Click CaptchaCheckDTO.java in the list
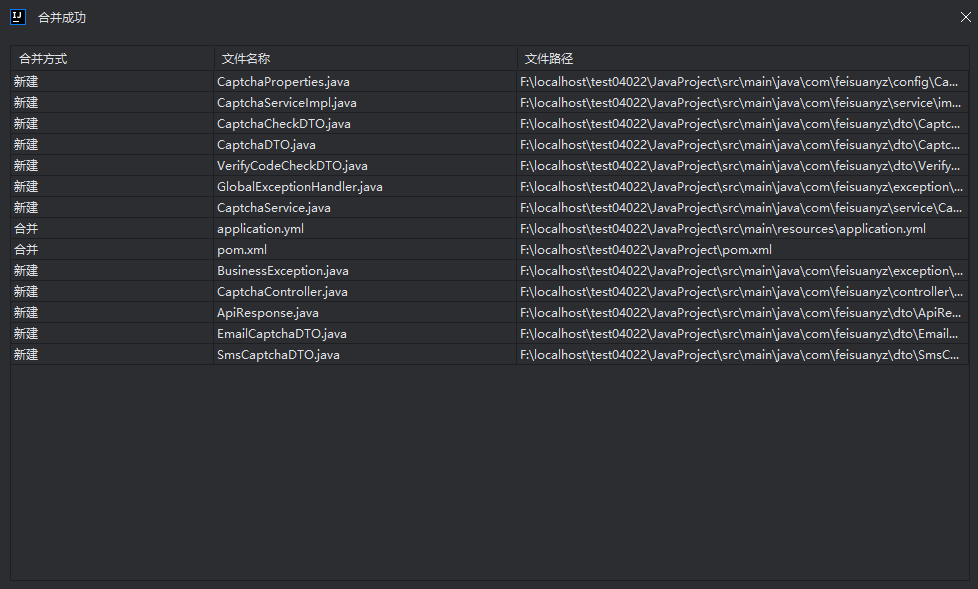 (x=283, y=124)
